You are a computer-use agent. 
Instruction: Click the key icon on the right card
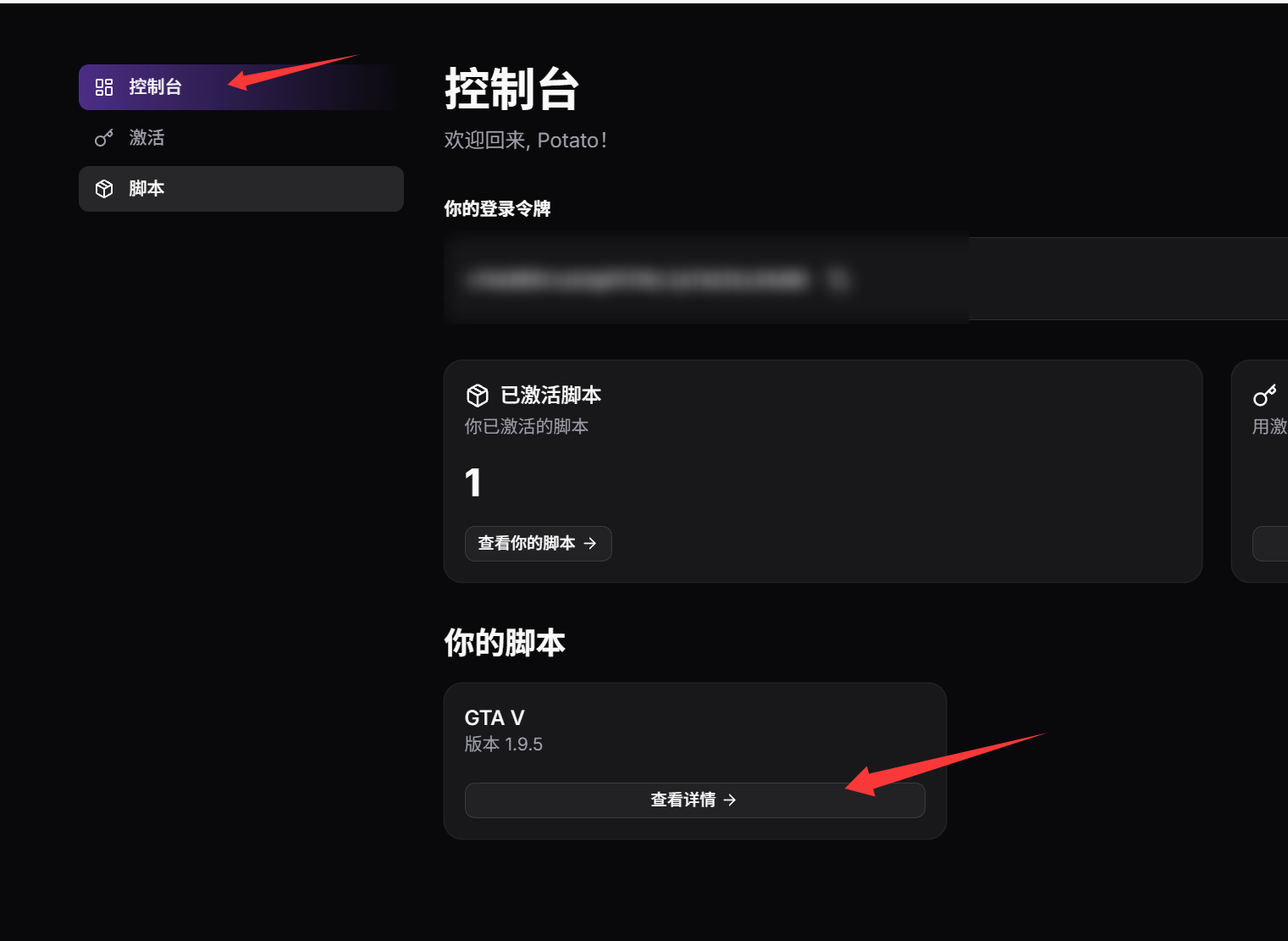pos(1265,396)
